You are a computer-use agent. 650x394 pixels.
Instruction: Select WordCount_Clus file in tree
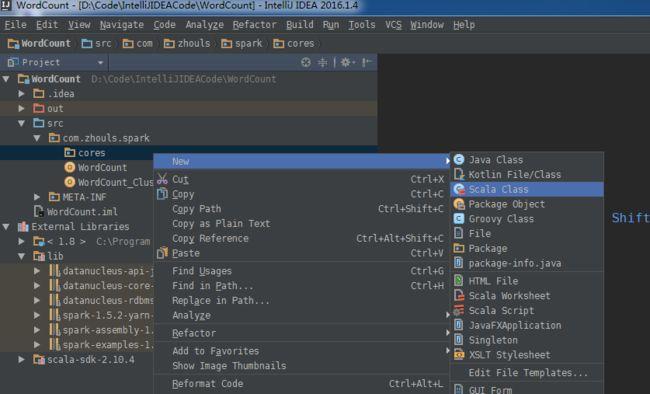pyautogui.click(x=109, y=182)
